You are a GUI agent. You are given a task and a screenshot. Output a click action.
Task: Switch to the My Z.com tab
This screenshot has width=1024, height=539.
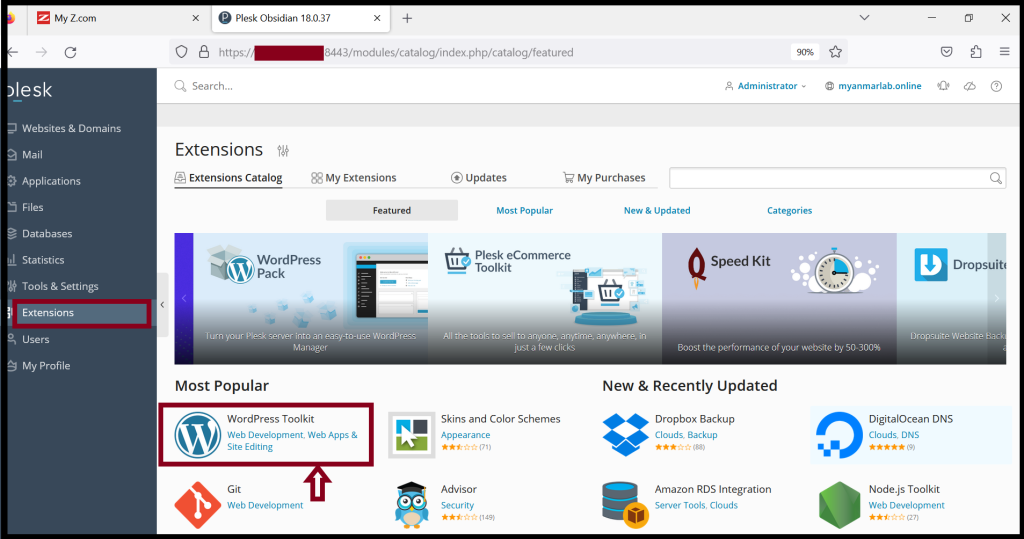[116, 18]
